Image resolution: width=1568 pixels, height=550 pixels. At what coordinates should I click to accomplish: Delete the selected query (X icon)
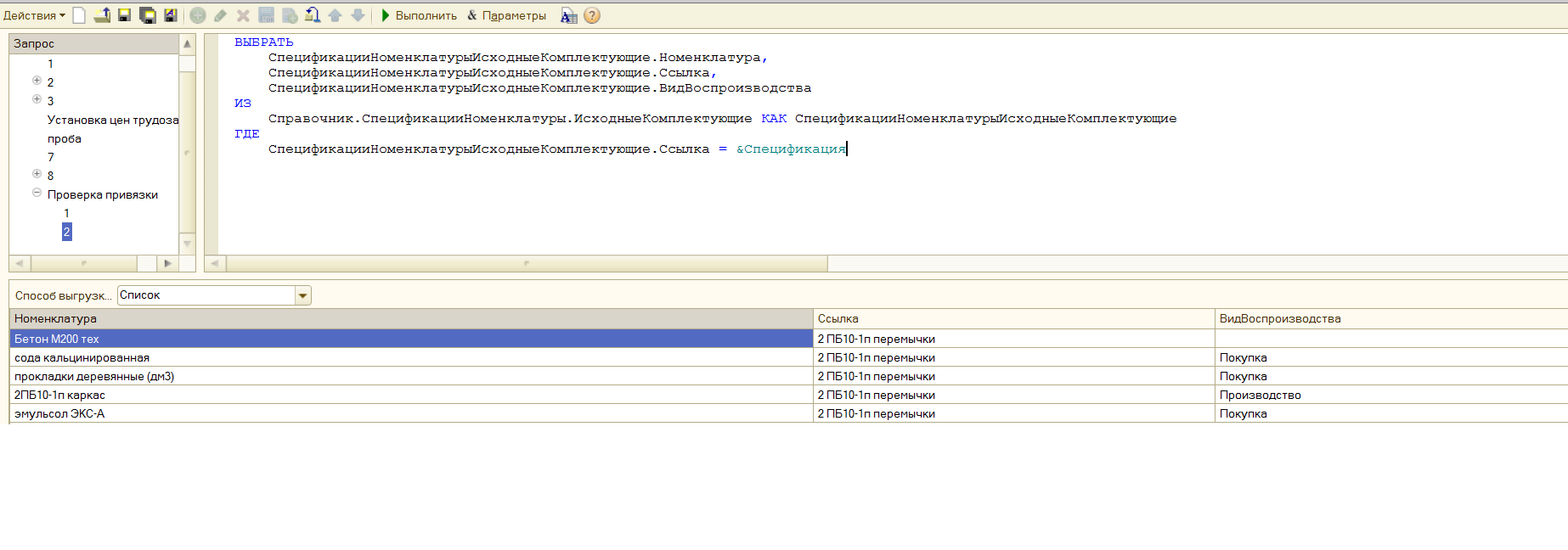pyautogui.click(x=243, y=15)
